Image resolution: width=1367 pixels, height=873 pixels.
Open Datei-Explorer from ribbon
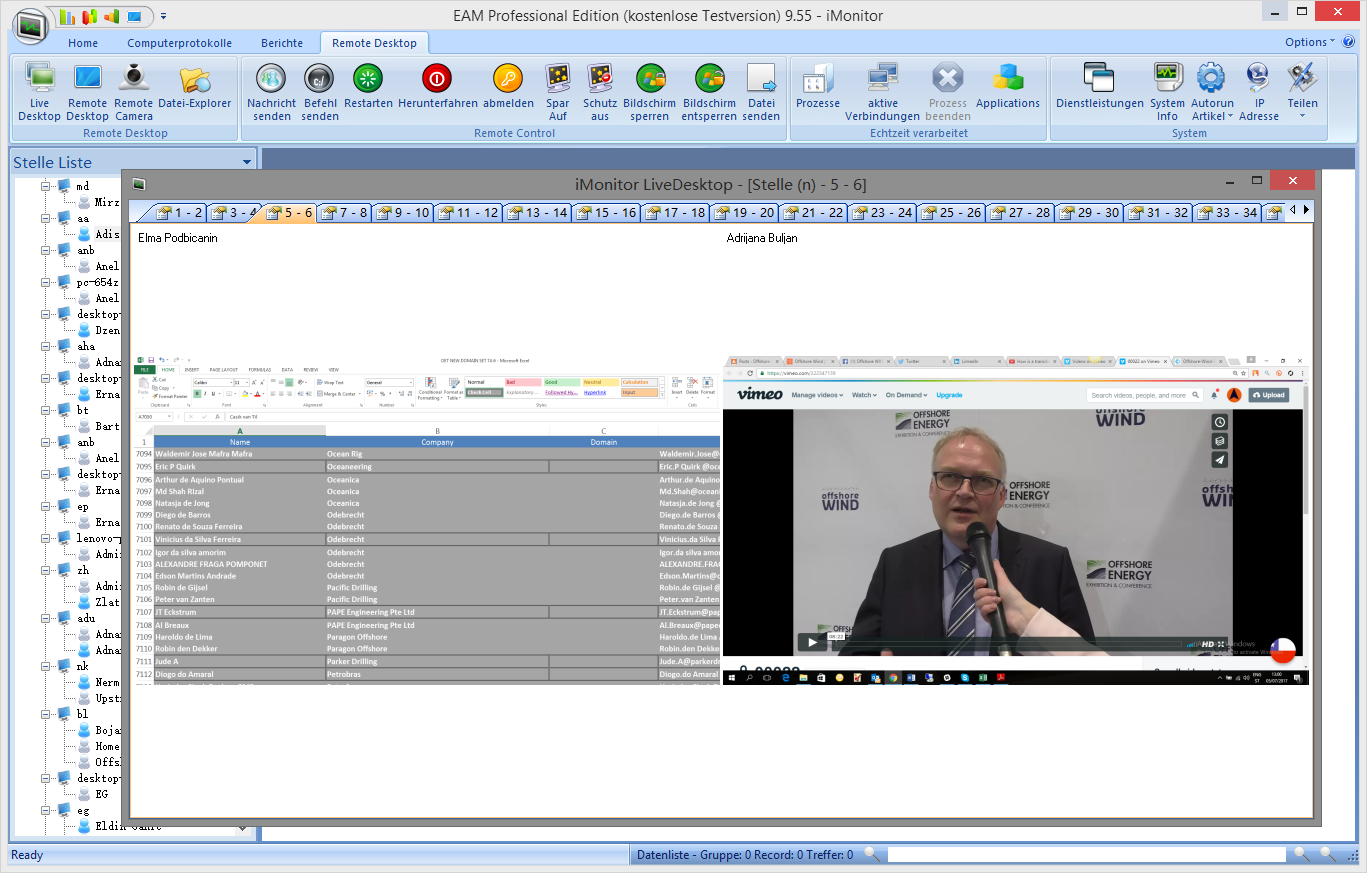[x=194, y=91]
